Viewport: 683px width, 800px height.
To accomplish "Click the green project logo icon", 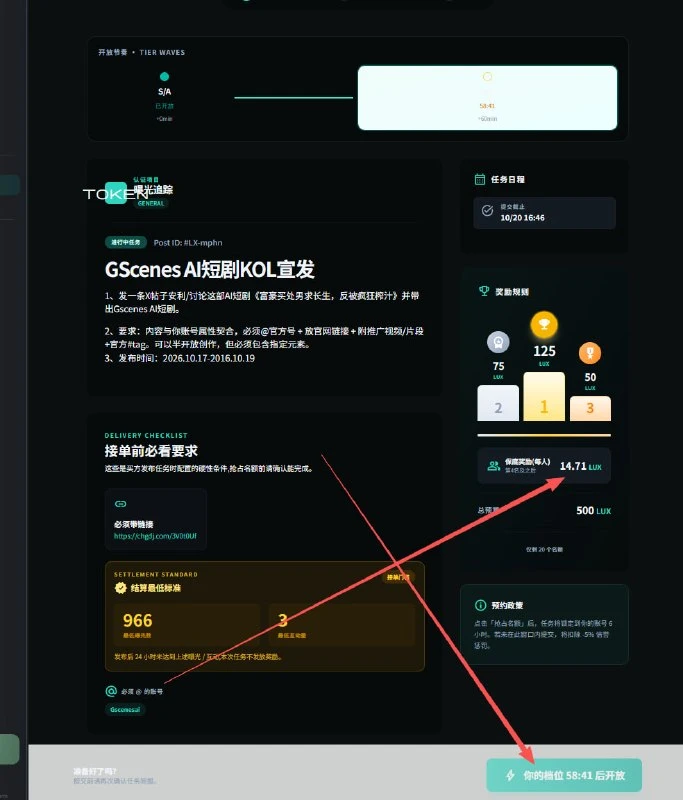I will click(116, 193).
